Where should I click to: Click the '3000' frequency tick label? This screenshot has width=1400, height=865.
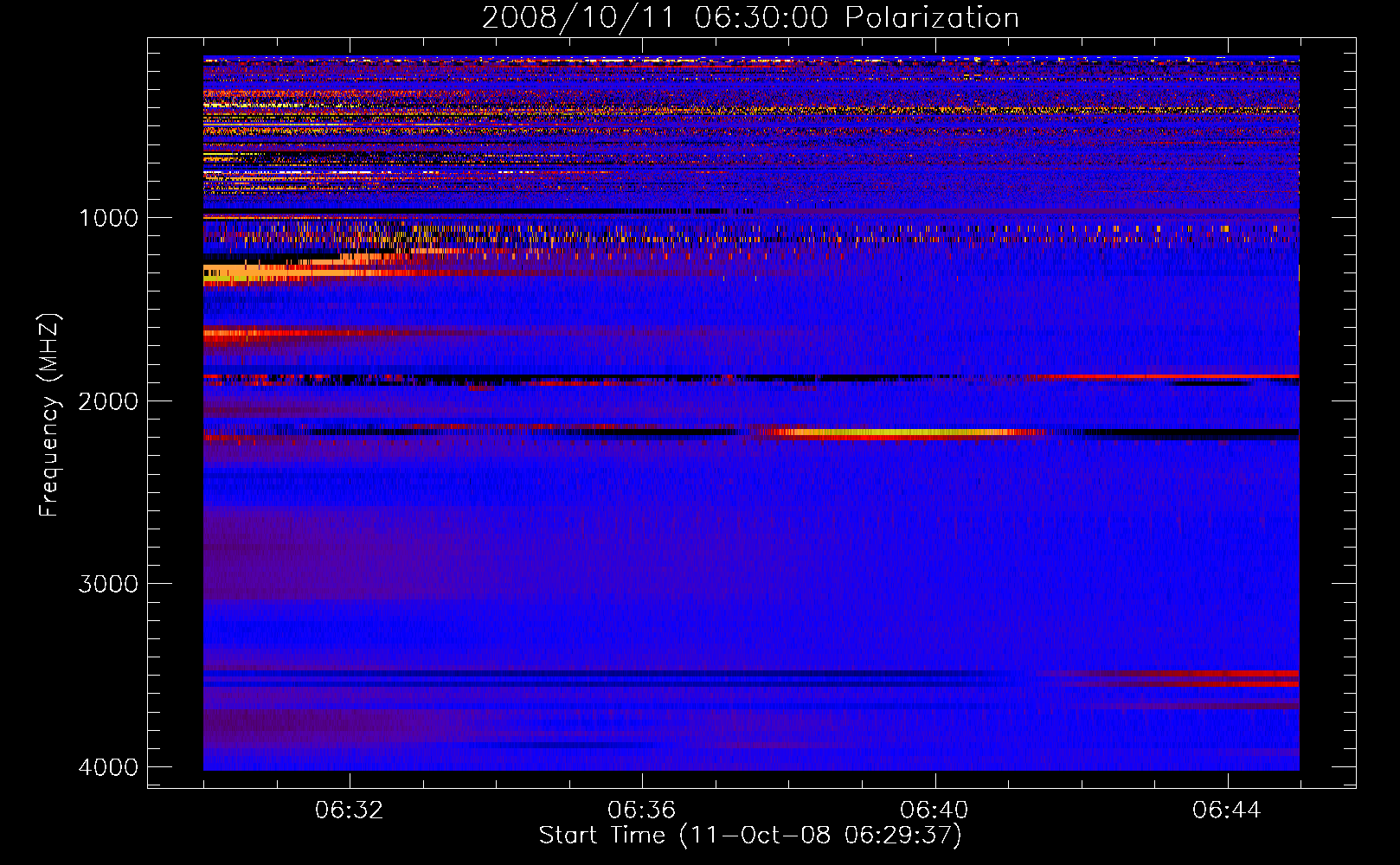108,584
